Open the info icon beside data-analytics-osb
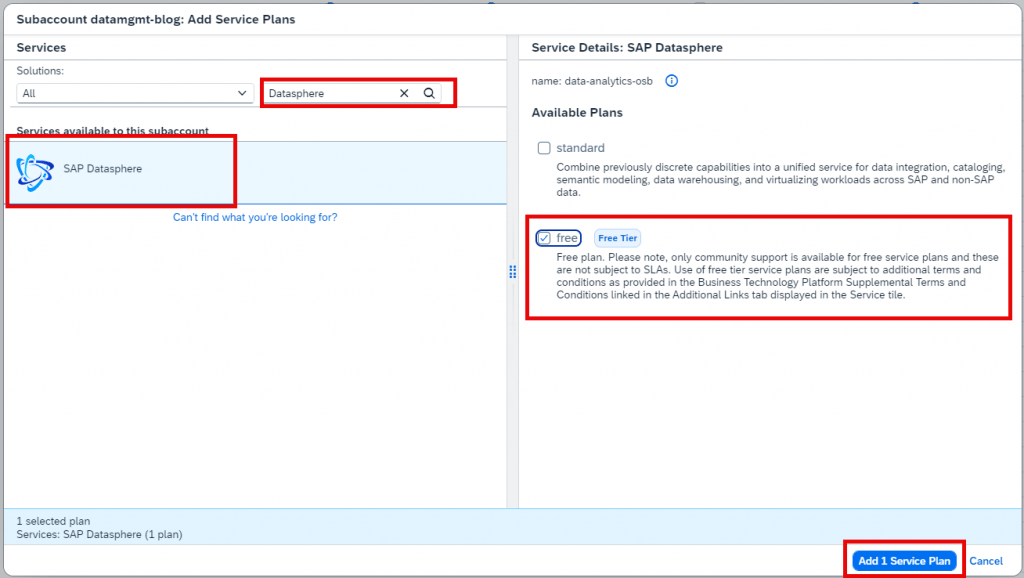This screenshot has height=578, width=1024. pos(671,81)
